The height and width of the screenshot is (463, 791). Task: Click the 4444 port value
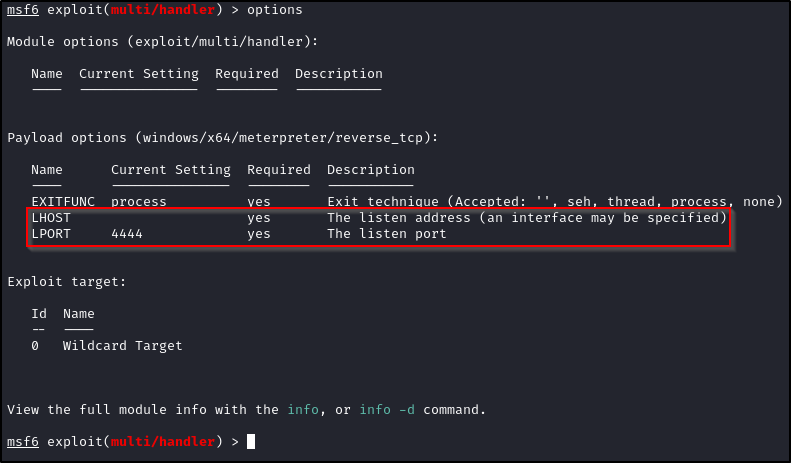[127, 234]
